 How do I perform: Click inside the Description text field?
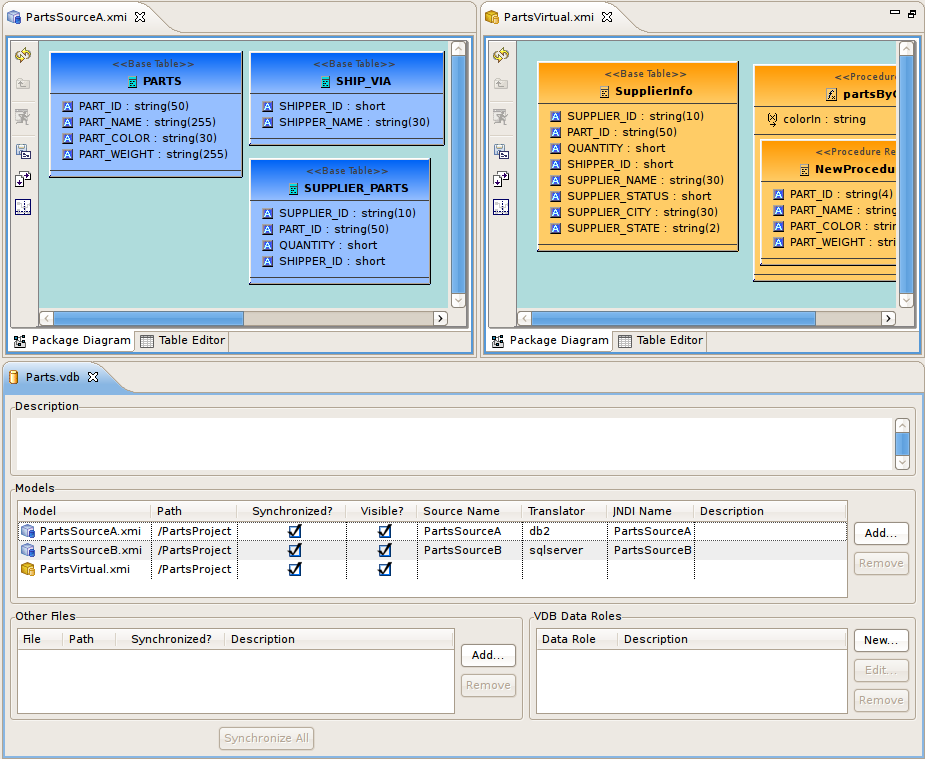pos(450,435)
